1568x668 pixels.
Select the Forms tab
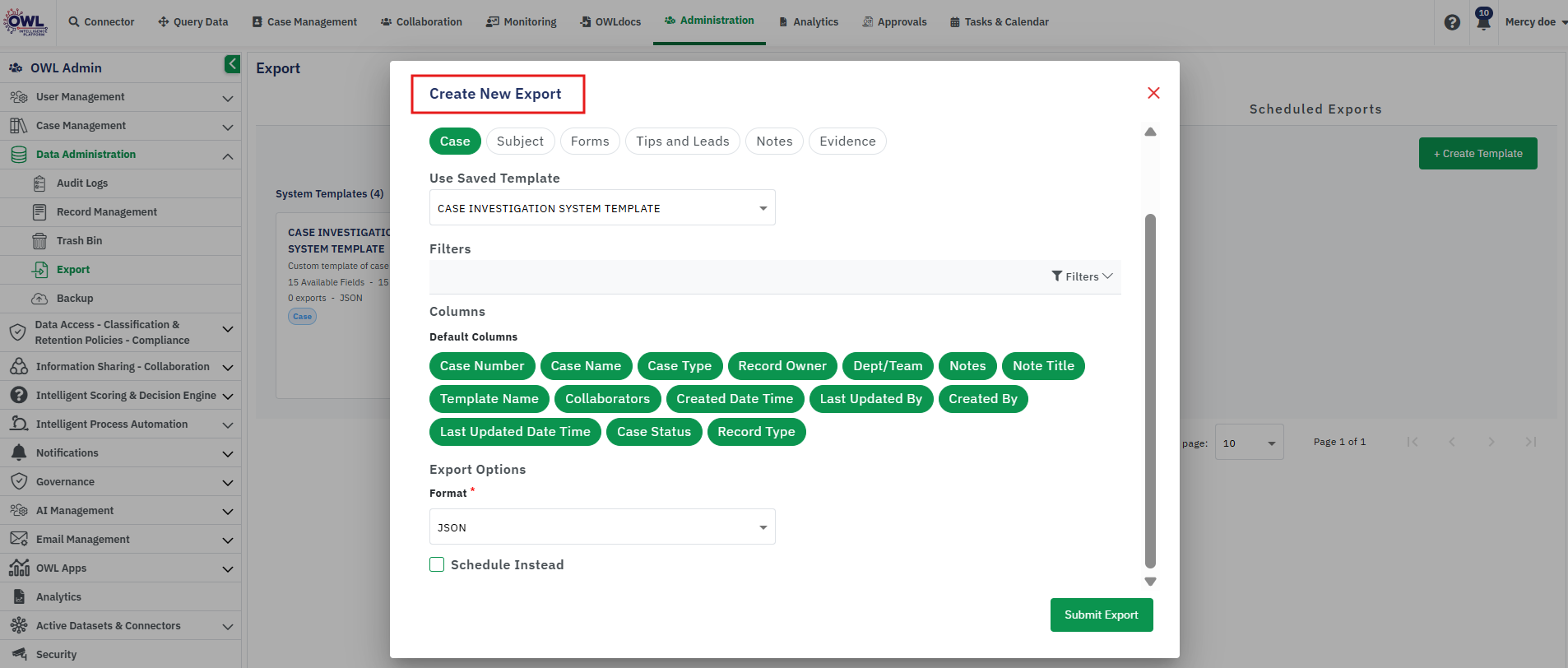[x=590, y=141]
